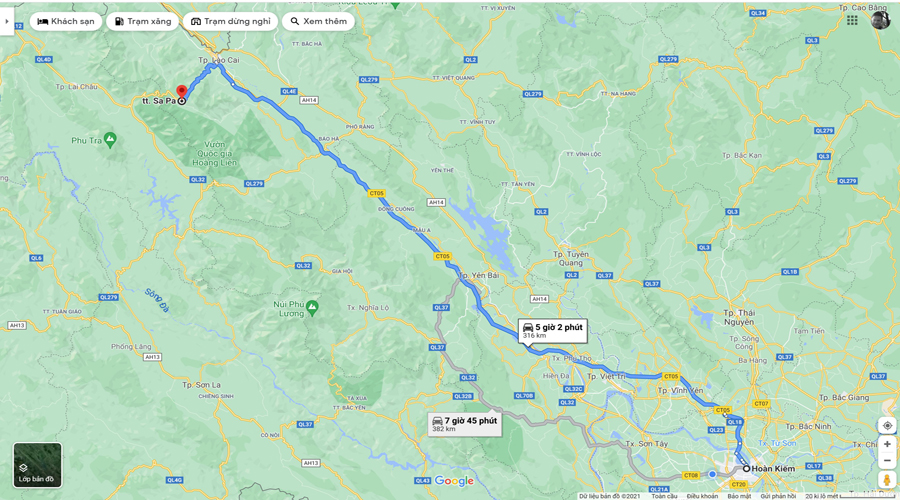Show Trạm dừng nghỉ rest stops
This screenshot has width=900, height=500.
231,21
